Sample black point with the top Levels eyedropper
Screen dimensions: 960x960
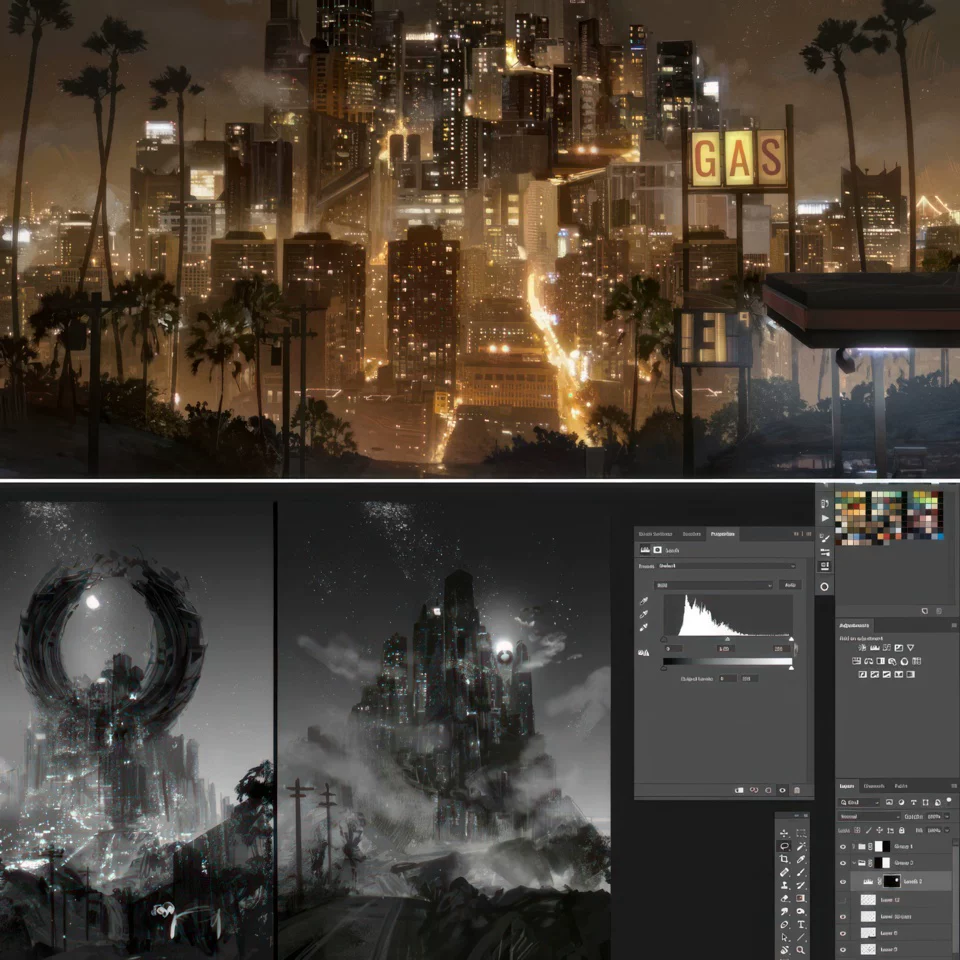[644, 601]
